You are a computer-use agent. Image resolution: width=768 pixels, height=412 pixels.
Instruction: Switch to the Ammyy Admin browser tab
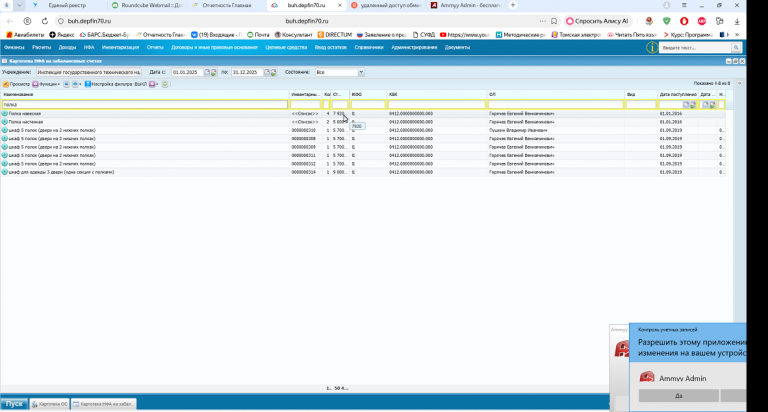pyautogui.click(x=466, y=5)
